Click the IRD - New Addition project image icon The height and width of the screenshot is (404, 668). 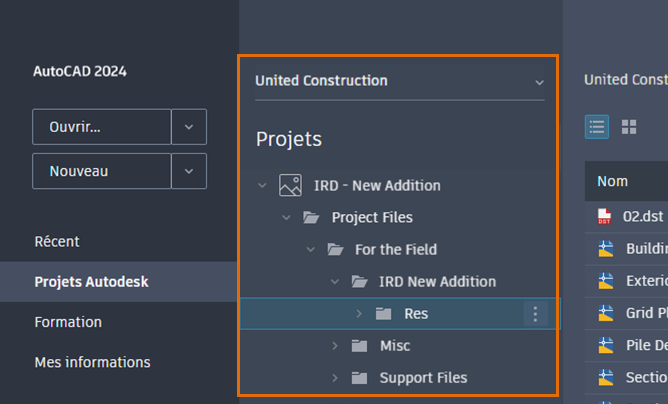pos(291,185)
